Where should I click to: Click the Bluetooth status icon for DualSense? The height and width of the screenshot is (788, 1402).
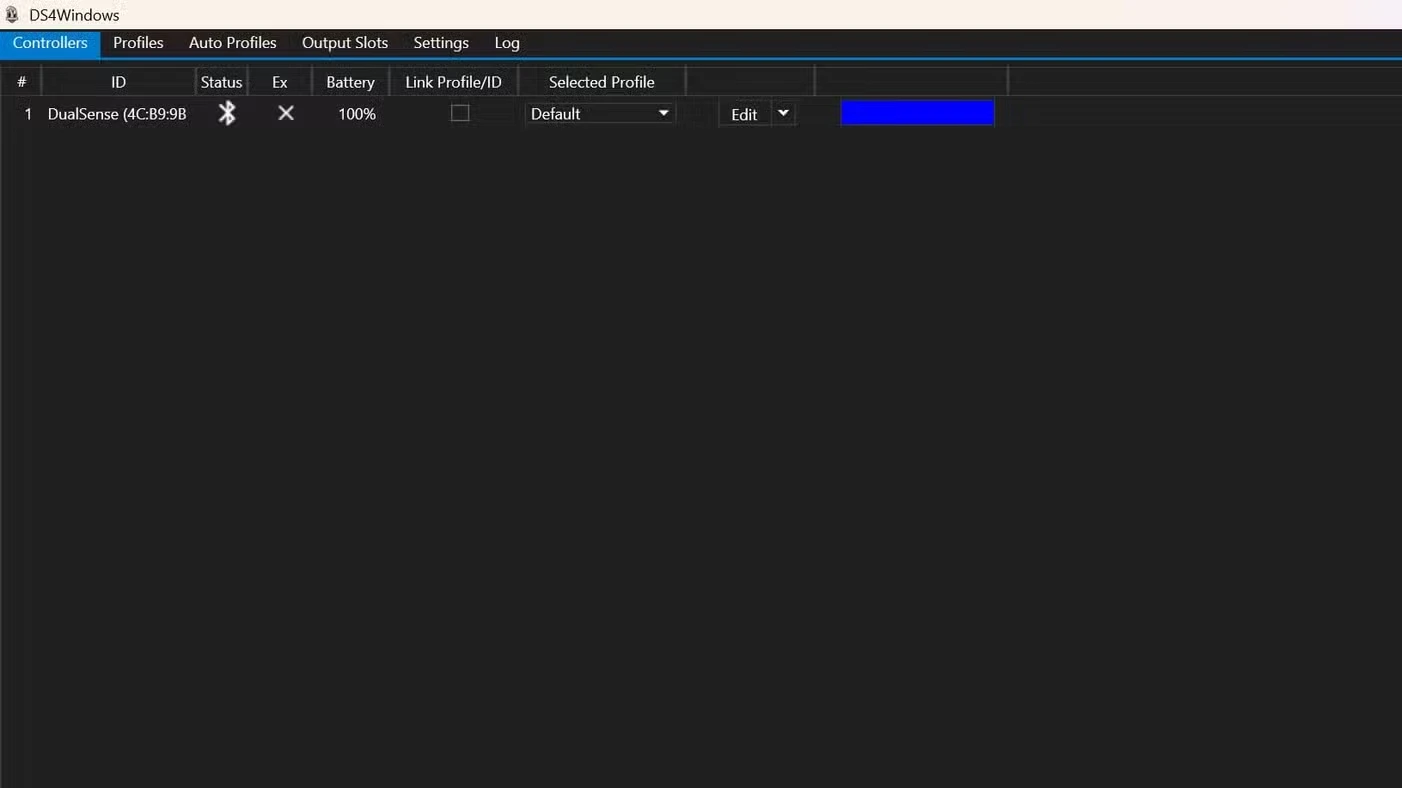click(x=227, y=113)
